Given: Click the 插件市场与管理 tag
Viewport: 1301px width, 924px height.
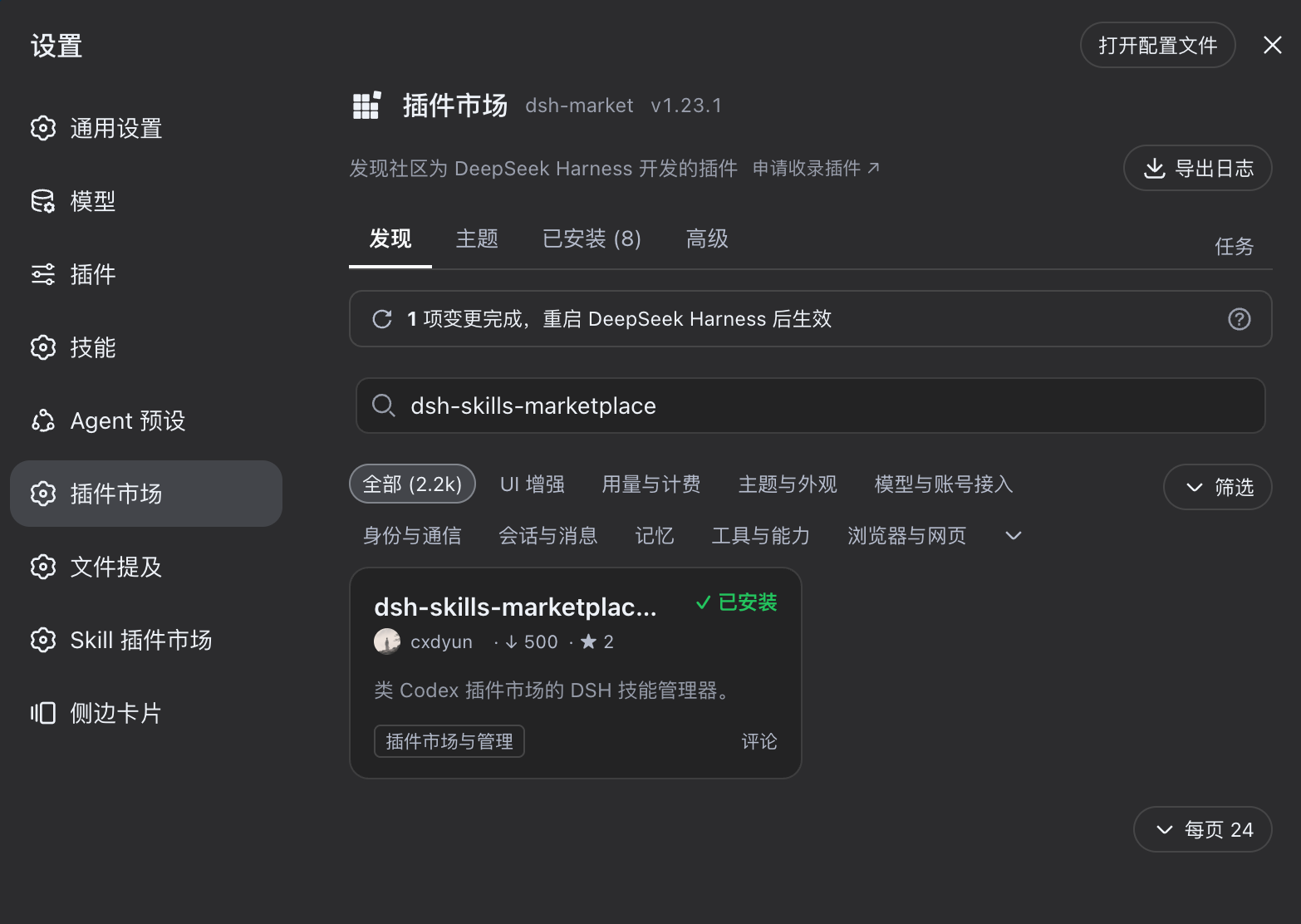Looking at the screenshot, I should pos(449,741).
